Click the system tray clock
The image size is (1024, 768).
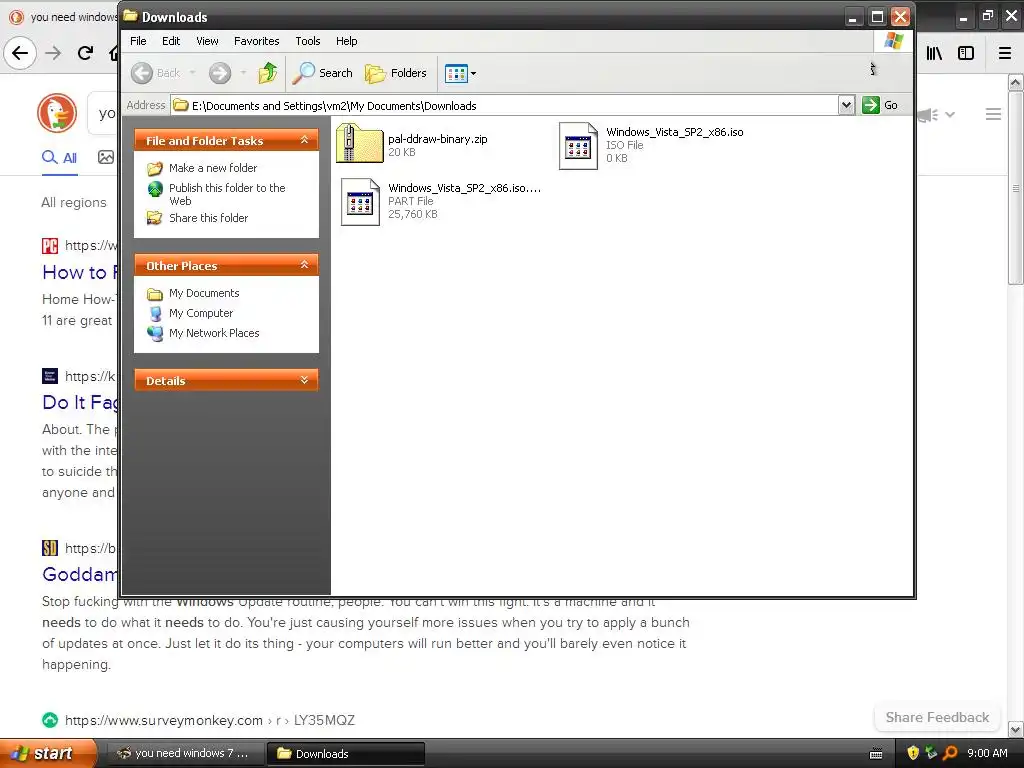pyautogui.click(x=987, y=754)
